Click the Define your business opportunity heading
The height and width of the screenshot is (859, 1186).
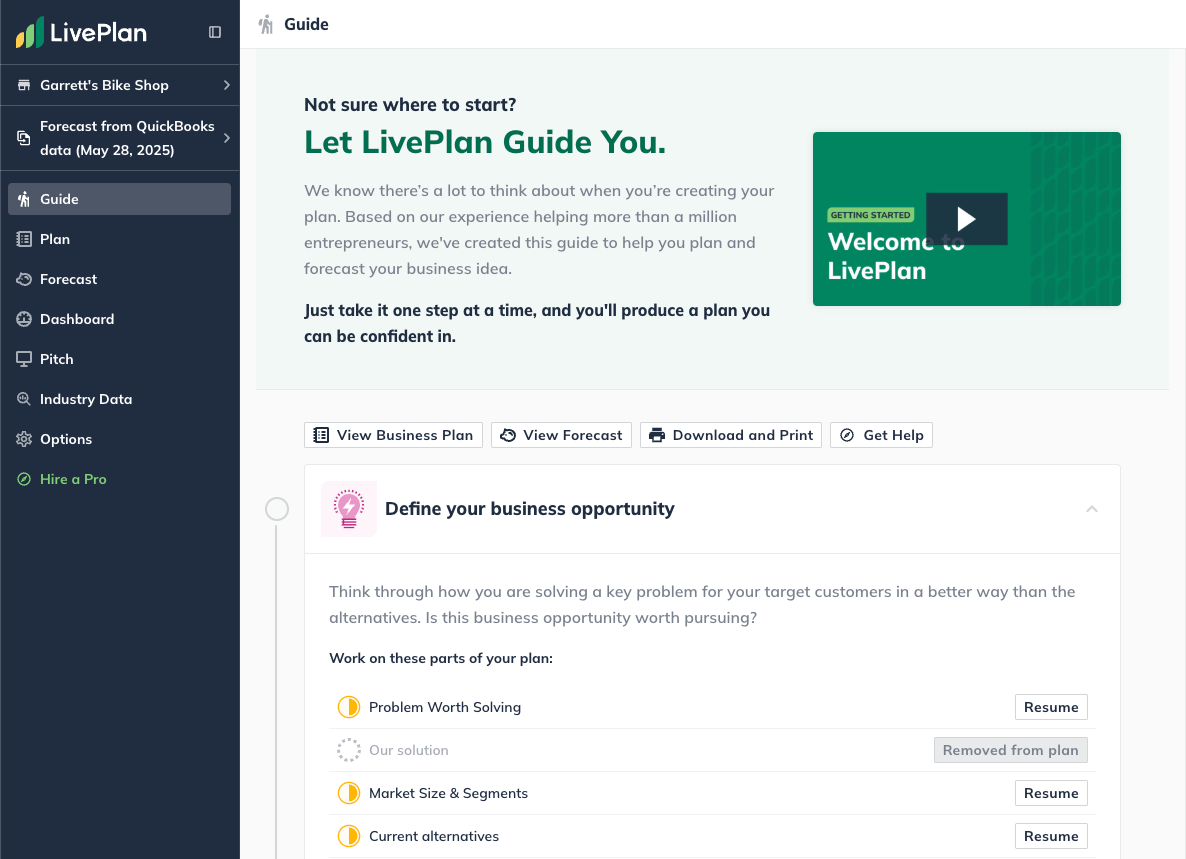[529, 509]
